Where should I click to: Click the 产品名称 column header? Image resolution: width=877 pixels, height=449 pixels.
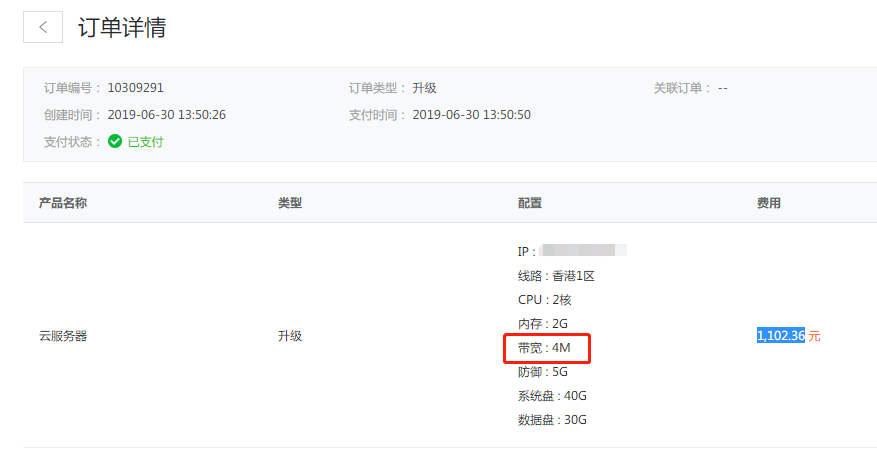[x=63, y=203]
